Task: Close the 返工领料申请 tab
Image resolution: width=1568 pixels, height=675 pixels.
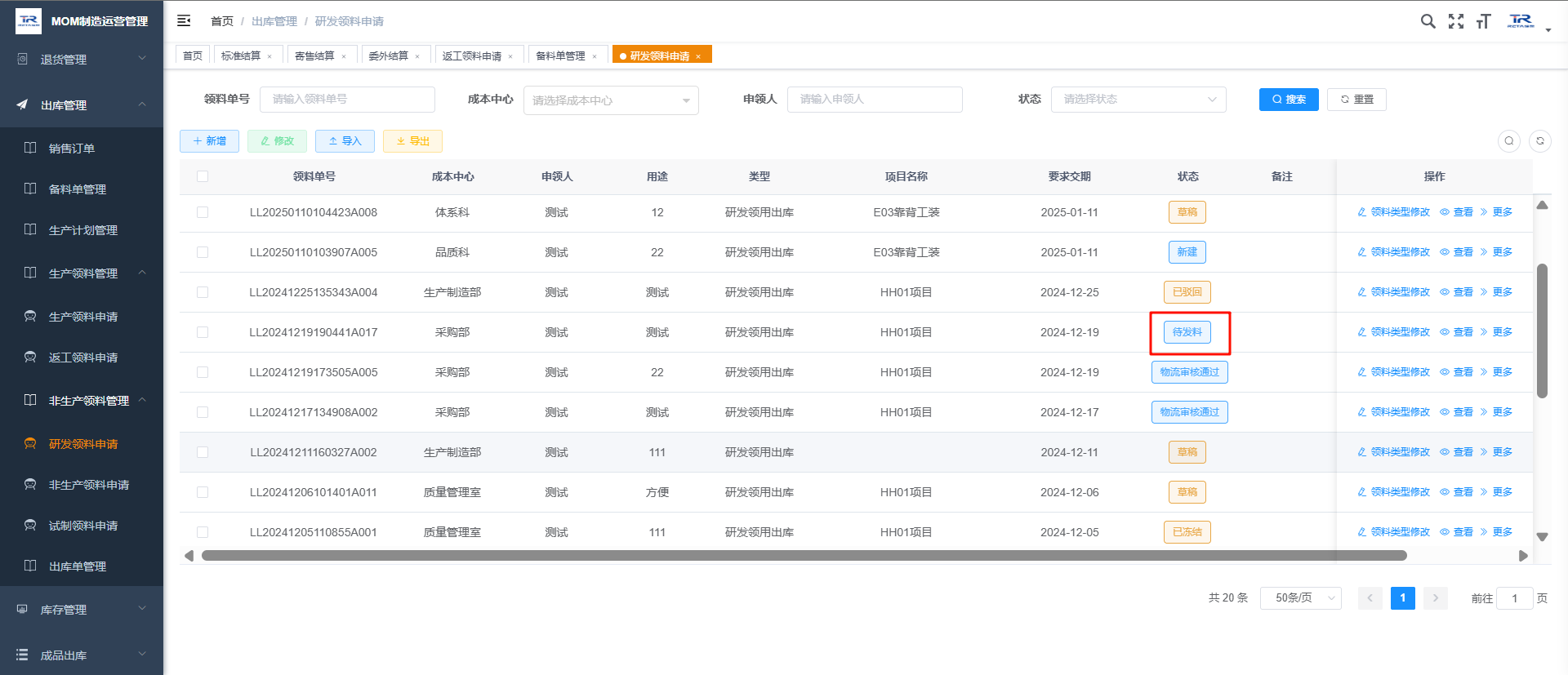Action: [510, 56]
